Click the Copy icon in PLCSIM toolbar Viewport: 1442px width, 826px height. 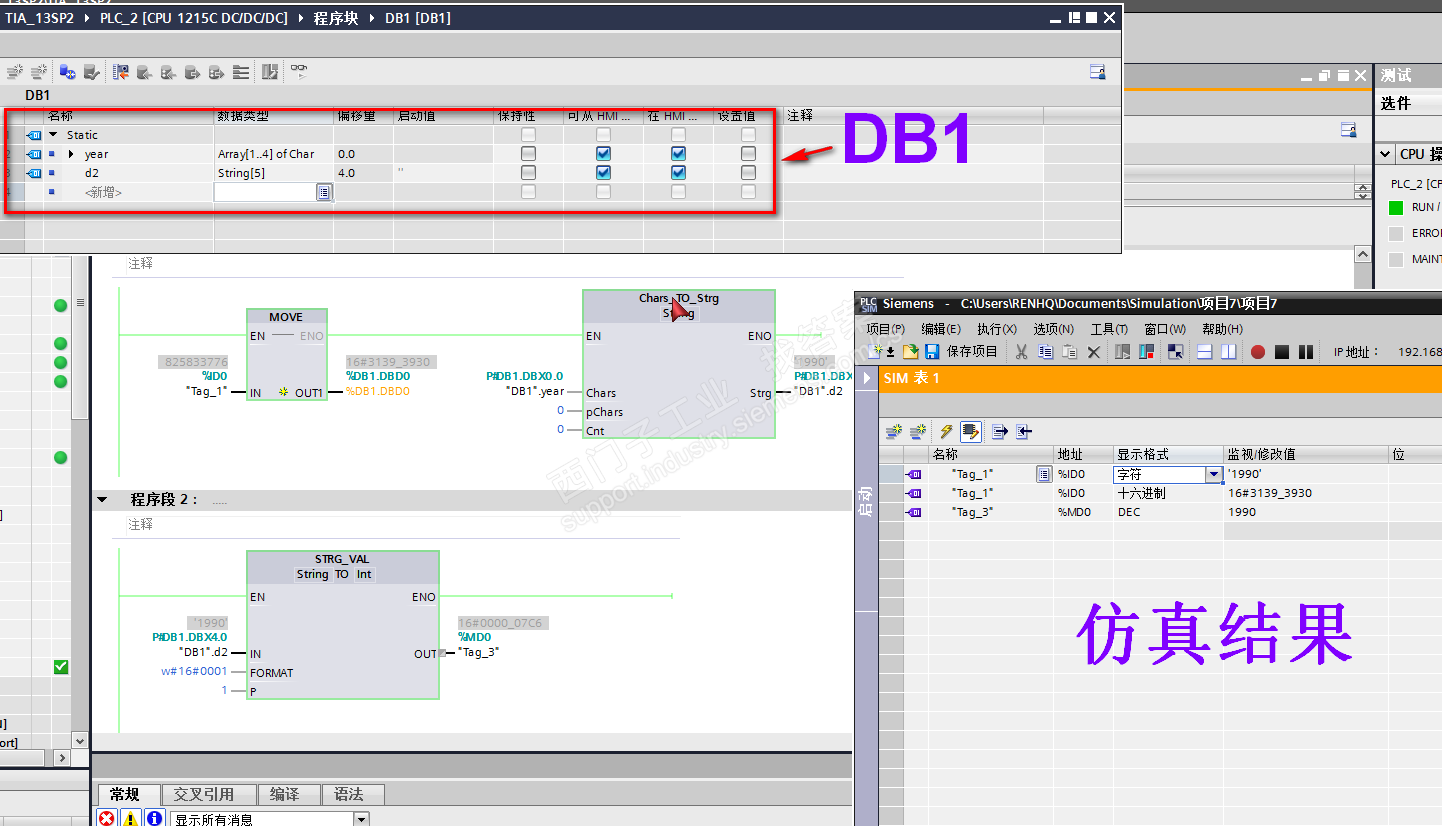[1045, 352]
